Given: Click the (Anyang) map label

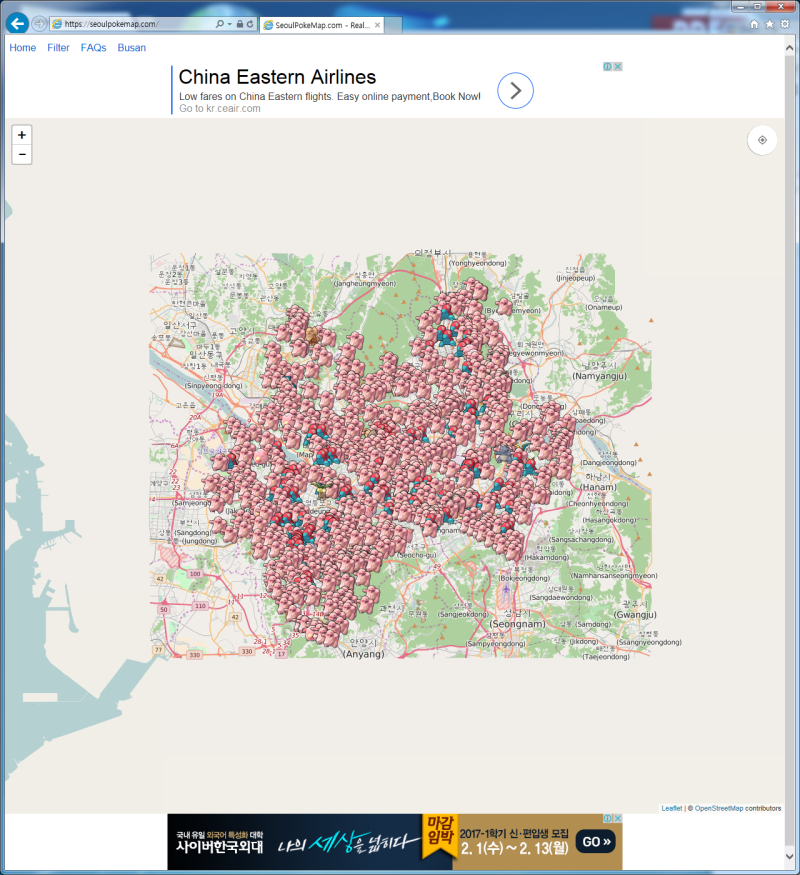Looking at the screenshot, I should click(364, 654).
